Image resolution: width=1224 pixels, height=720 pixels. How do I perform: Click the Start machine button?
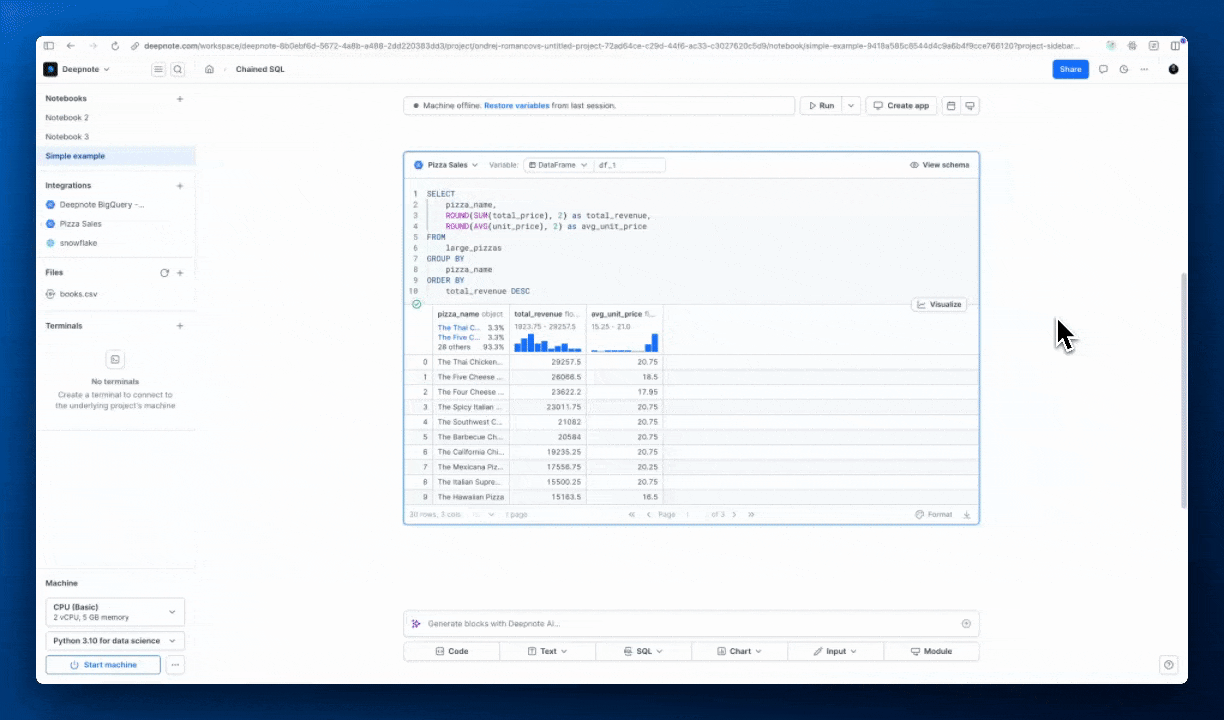103,665
